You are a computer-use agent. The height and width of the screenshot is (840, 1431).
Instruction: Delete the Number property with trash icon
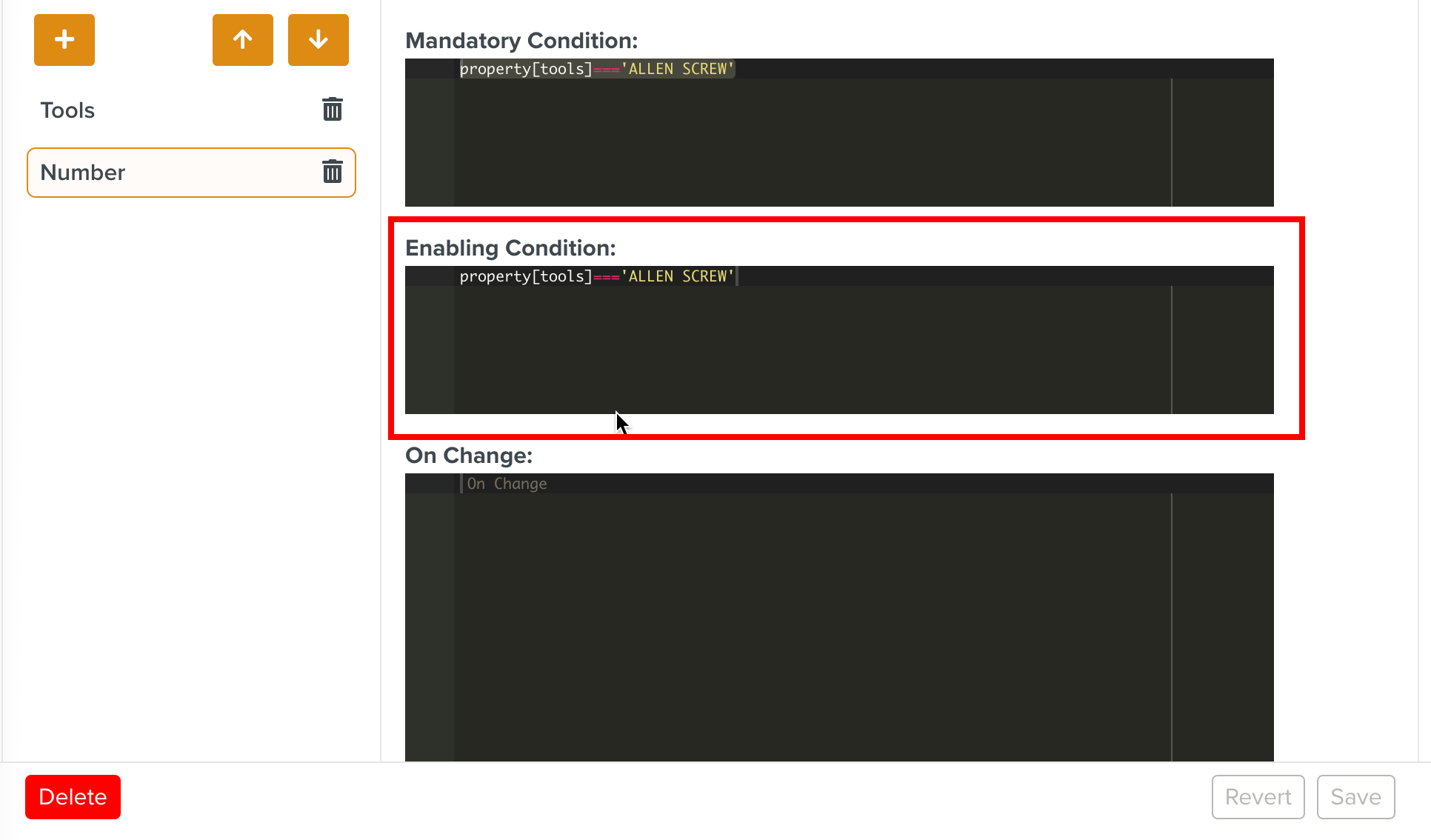coord(333,172)
